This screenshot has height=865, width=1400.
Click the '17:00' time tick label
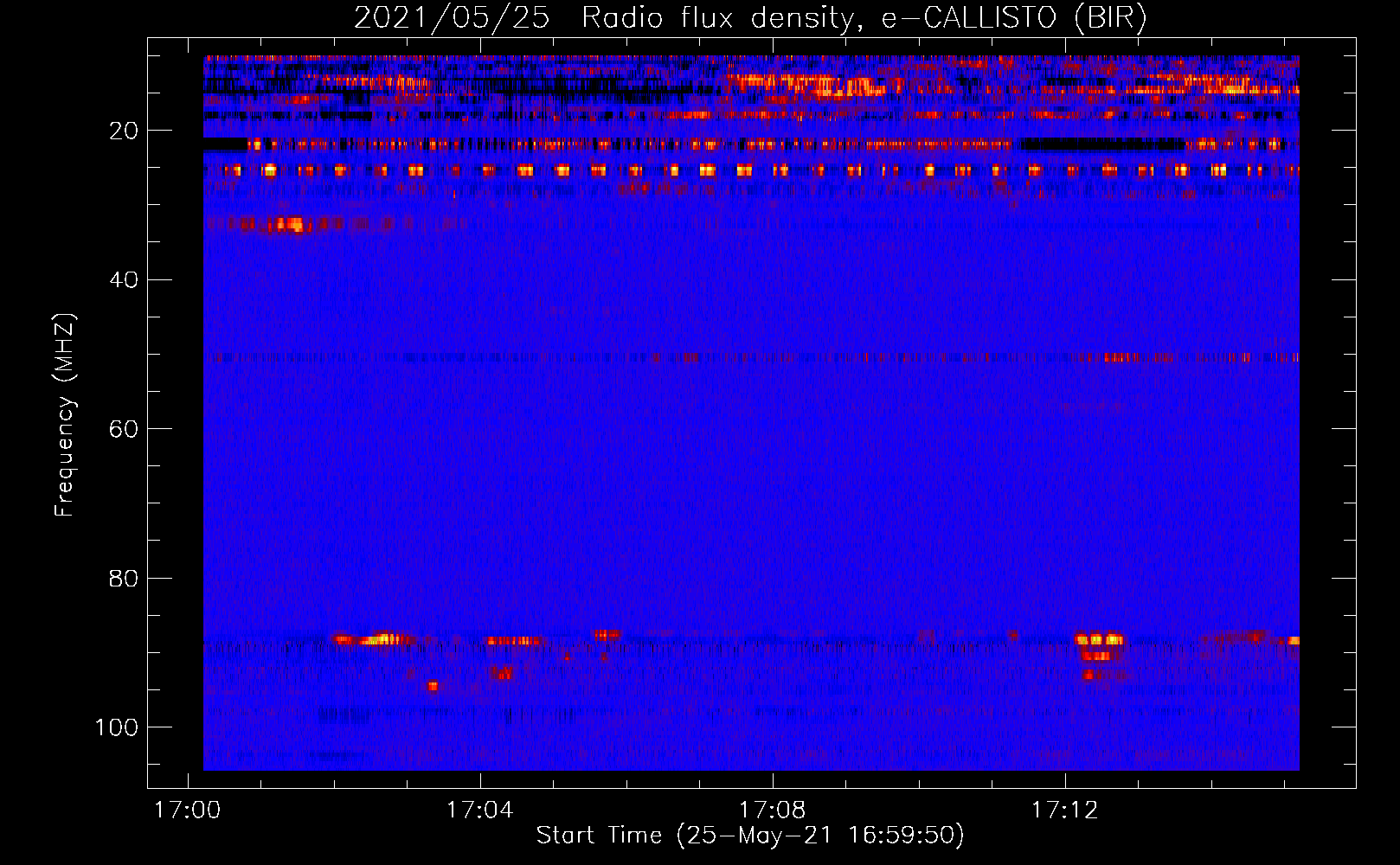click(x=187, y=811)
